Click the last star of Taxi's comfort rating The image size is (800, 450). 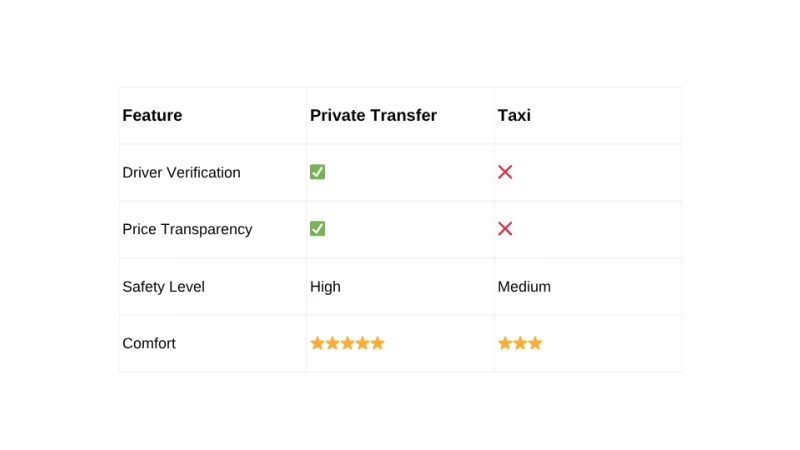point(535,343)
